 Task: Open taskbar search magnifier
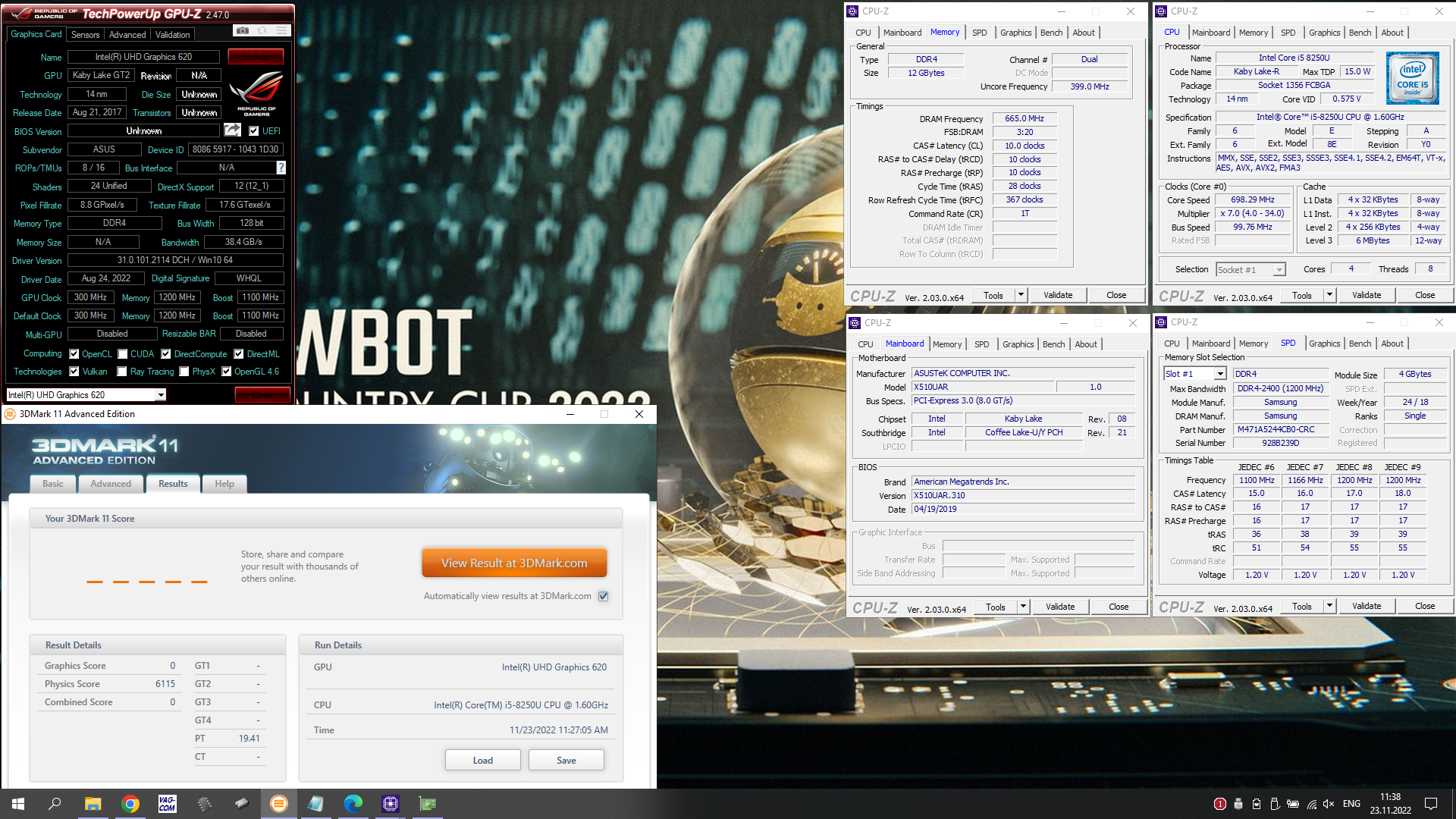[x=55, y=804]
